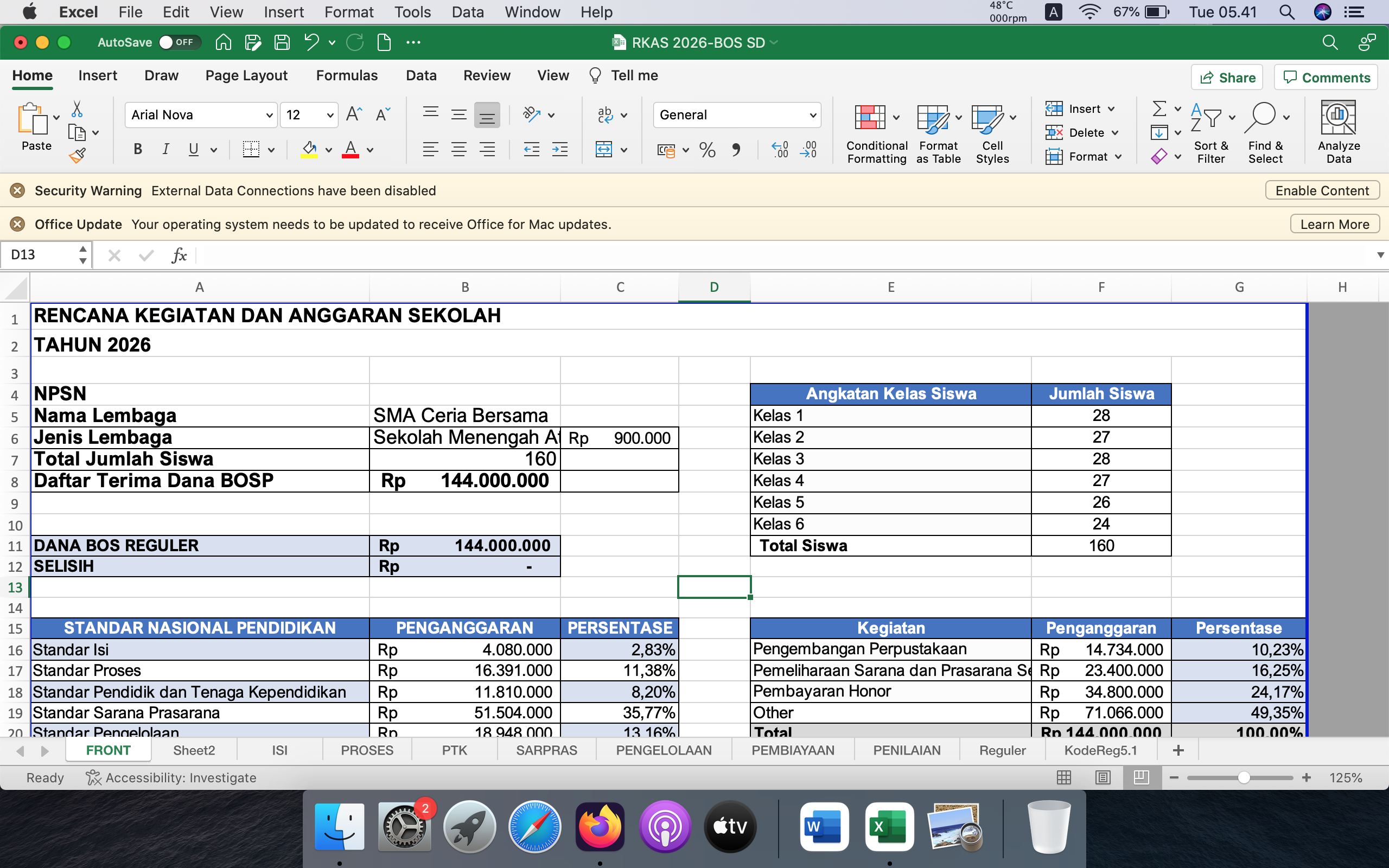Click the Cut scissors icon
The height and width of the screenshot is (868, 1389).
tap(77, 109)
